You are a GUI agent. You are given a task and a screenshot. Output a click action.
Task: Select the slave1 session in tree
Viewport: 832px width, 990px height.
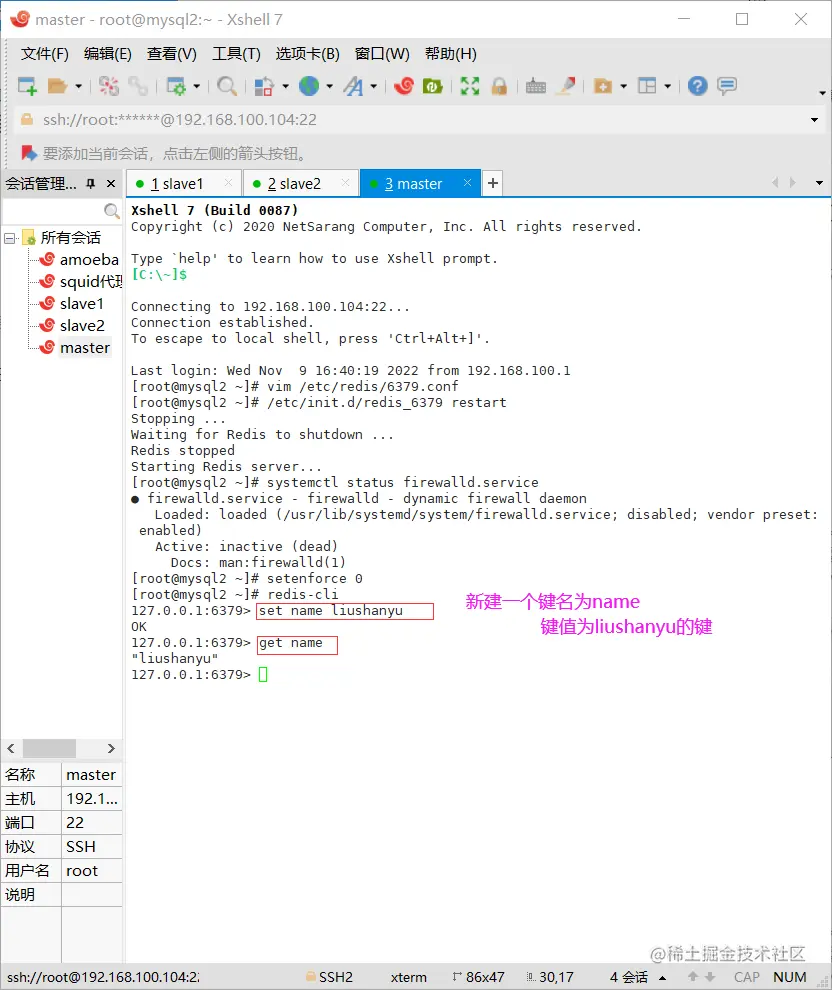(x=81, y=304)
